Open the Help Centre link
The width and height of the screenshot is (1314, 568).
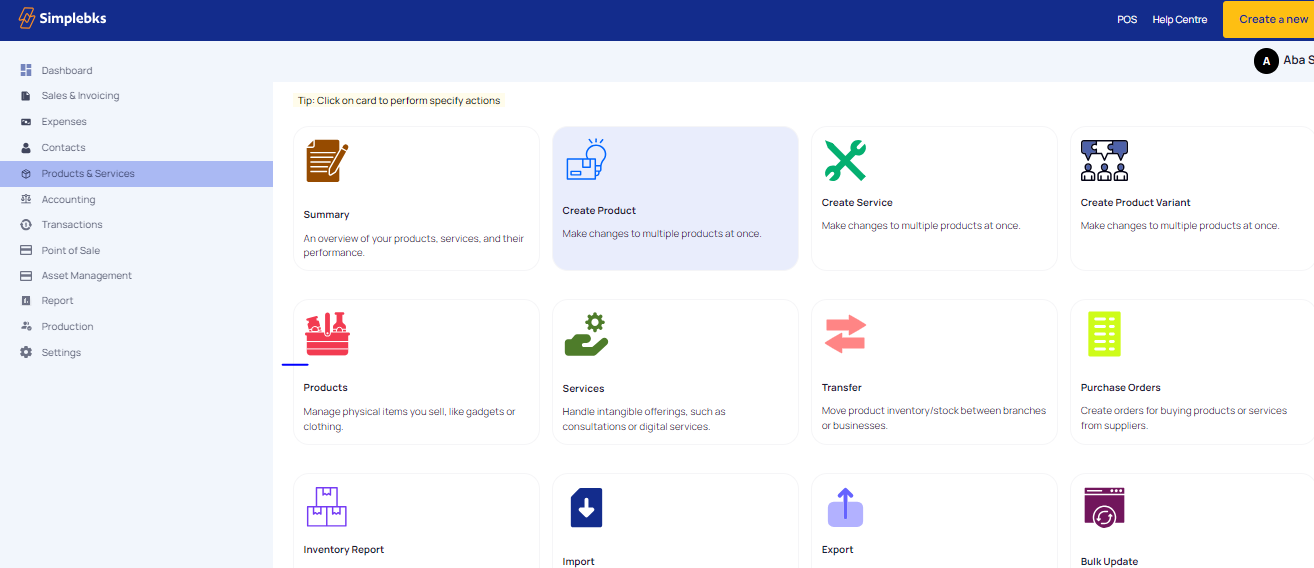pos(1179,20)
